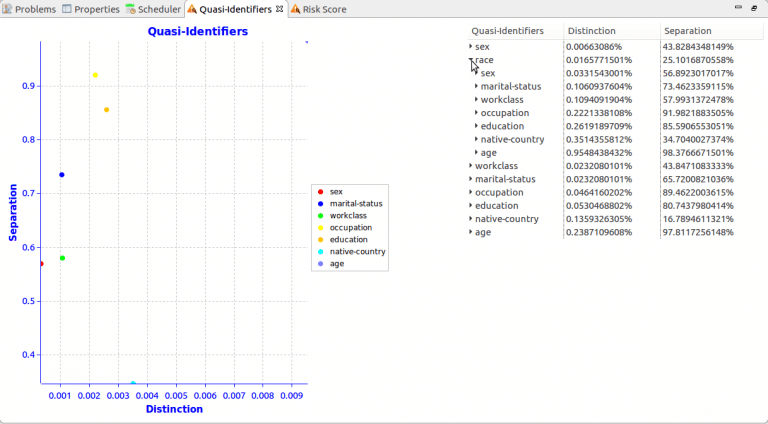Sort by Separation column header
768x424 pixels.
coord(712,31)
